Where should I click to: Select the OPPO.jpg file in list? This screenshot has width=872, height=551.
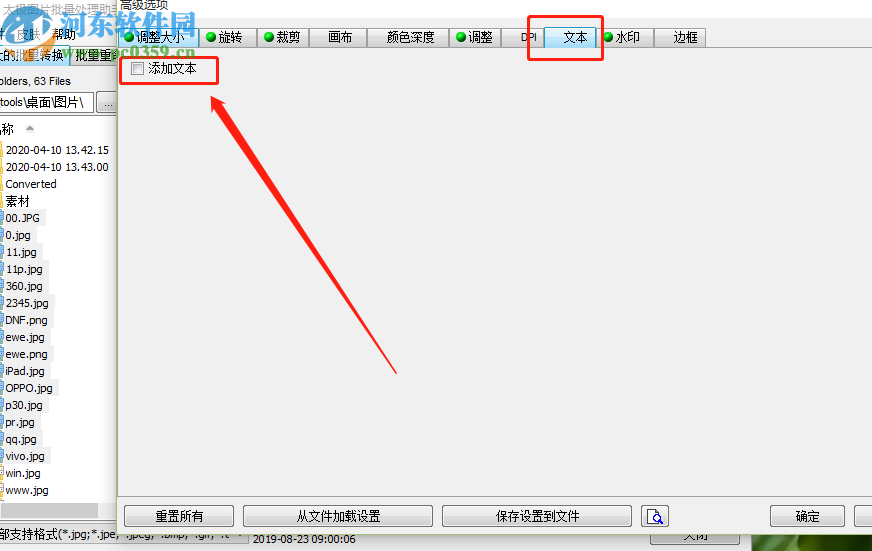click(29, 388)
